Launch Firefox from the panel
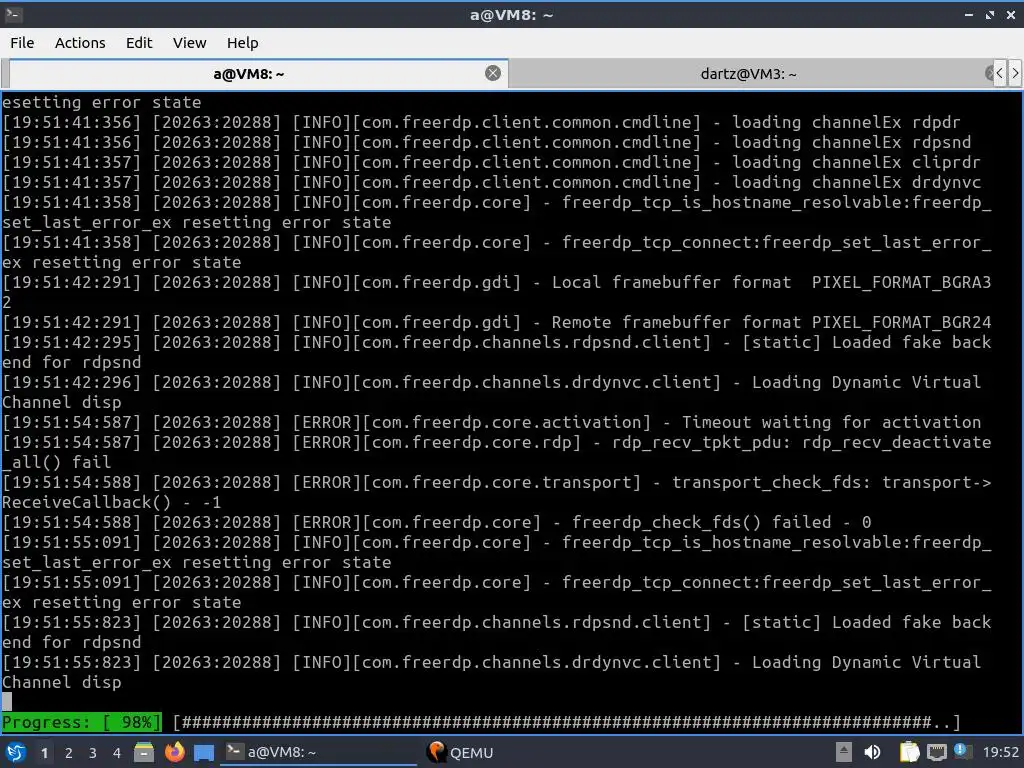The image size is (1024, 768). (174, 752)
